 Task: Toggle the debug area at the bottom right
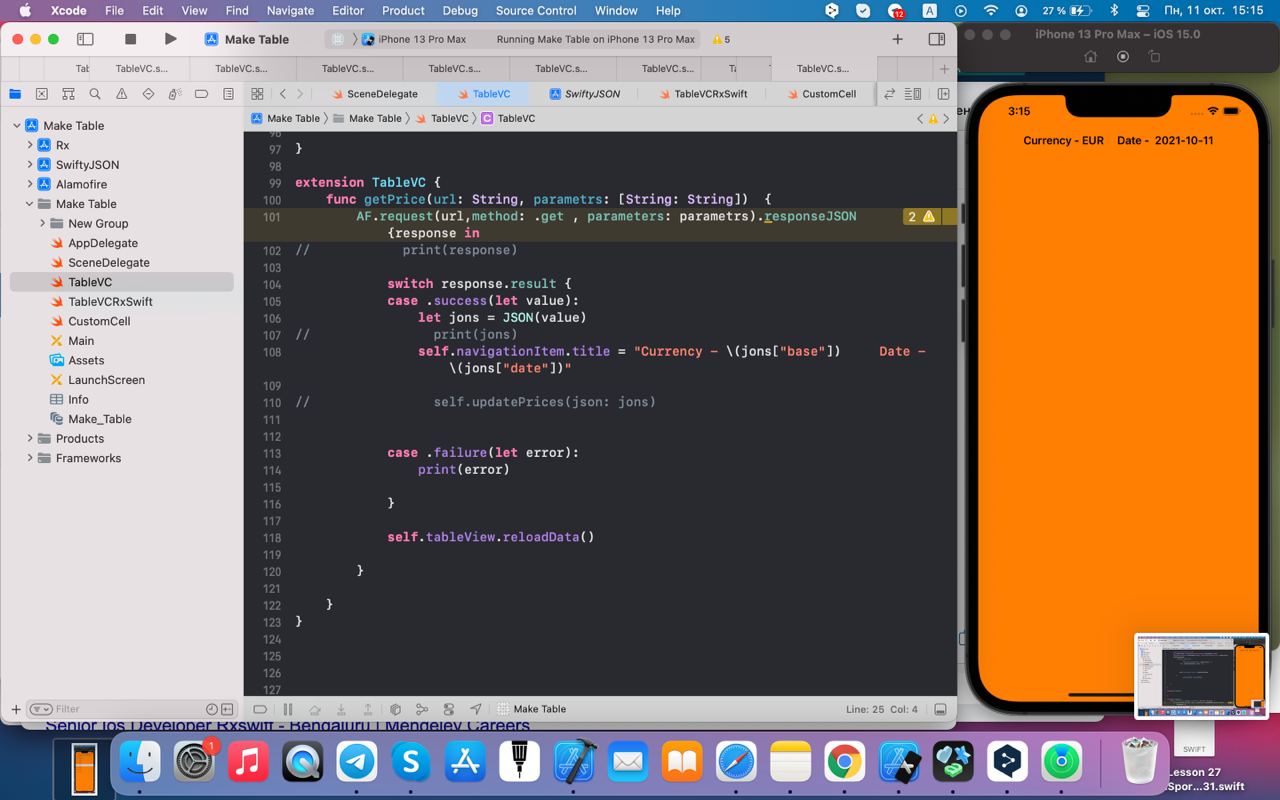(940, 709)
